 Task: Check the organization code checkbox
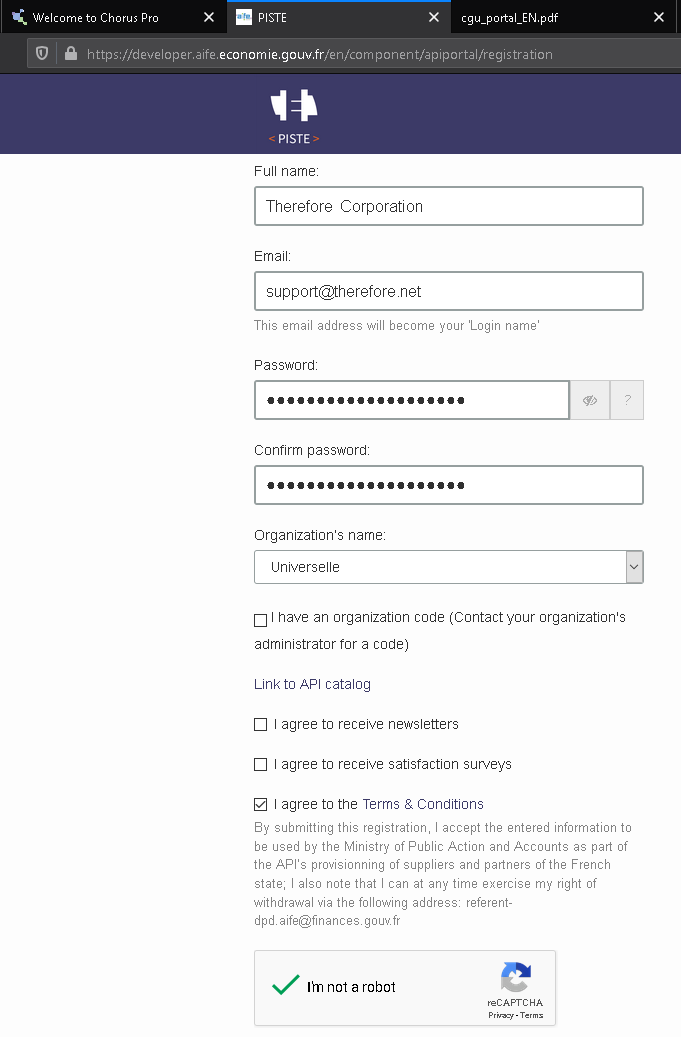click(x=261, y=620)
